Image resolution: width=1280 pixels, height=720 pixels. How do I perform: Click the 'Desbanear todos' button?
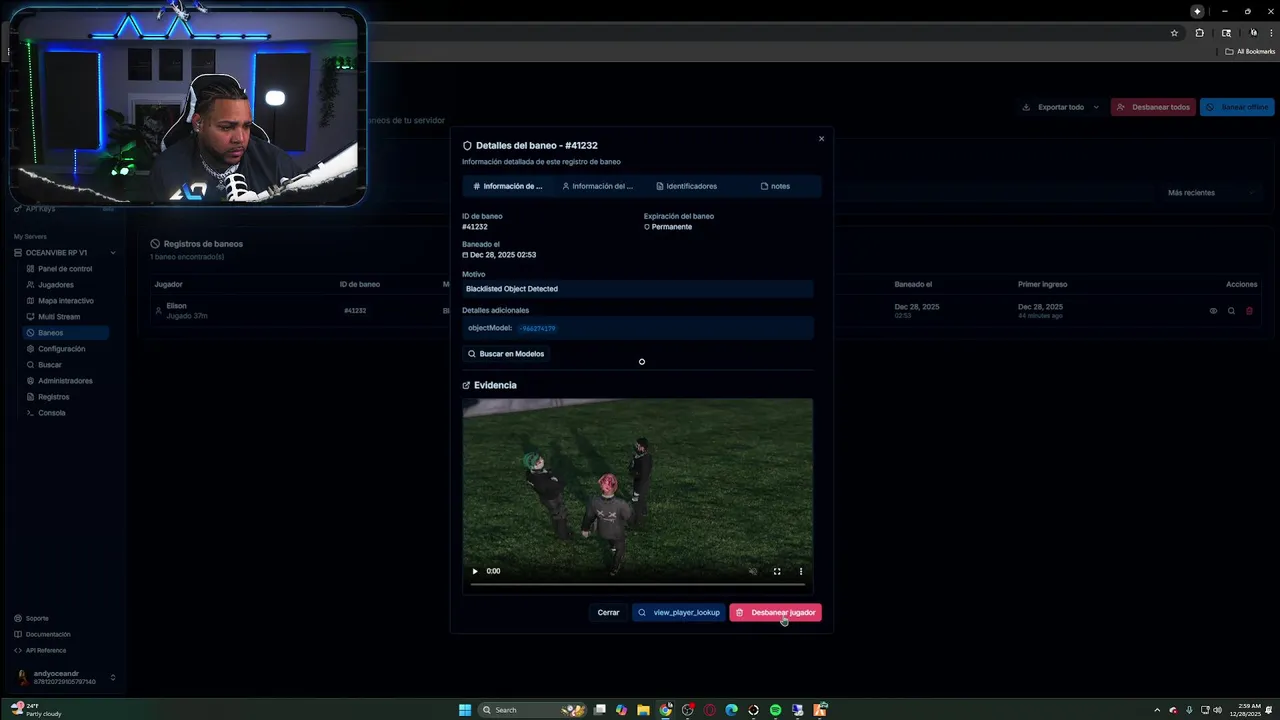[1153, 107]
